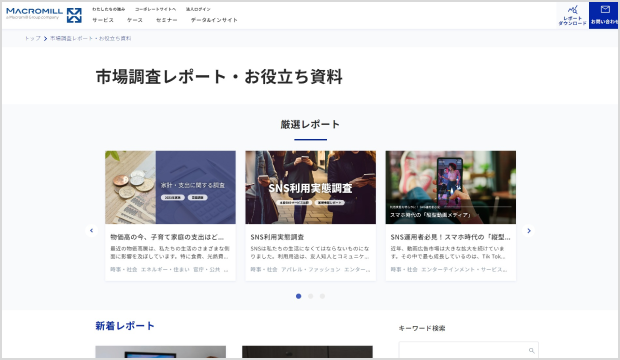The height and width of the screenshot is (360, 620).
Task: Click the SNS利用実態調査 banner image
Action: (x=310, y=187)
